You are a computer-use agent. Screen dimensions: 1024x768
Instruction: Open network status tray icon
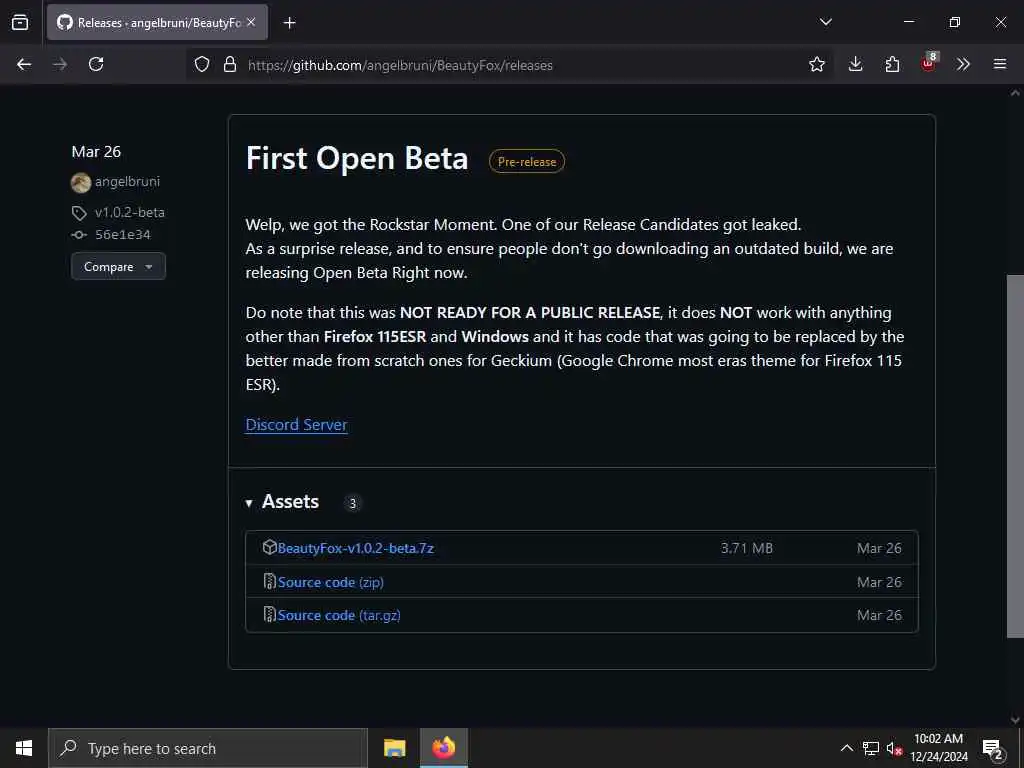point(871,748)
